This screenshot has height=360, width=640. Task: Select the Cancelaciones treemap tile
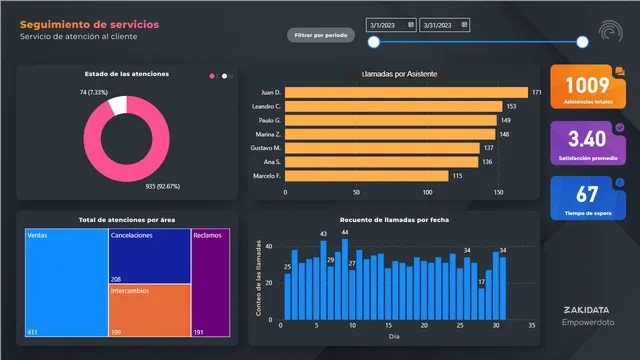(150, 256)
